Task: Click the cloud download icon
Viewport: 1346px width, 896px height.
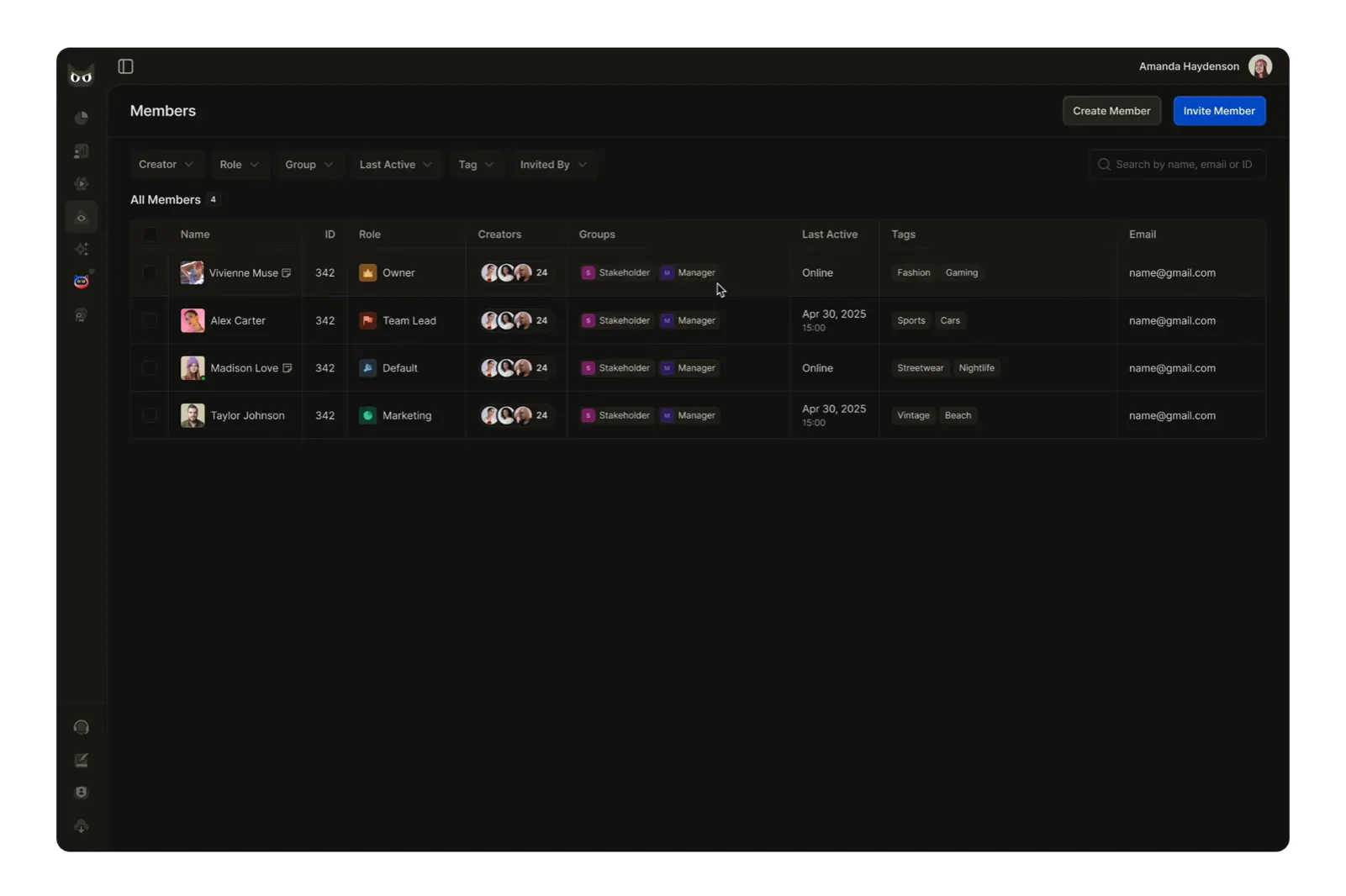Action: (x=82, y=826)
